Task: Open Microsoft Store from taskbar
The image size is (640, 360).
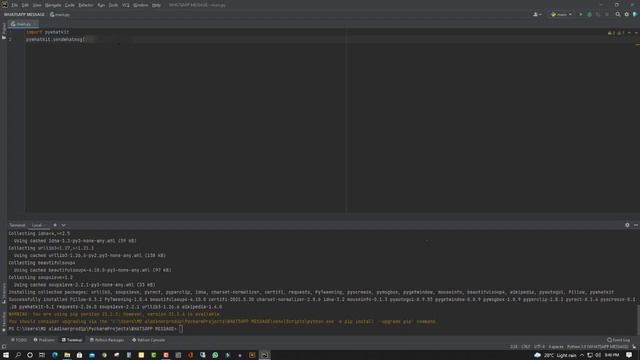Action: (x=80, y=355)
